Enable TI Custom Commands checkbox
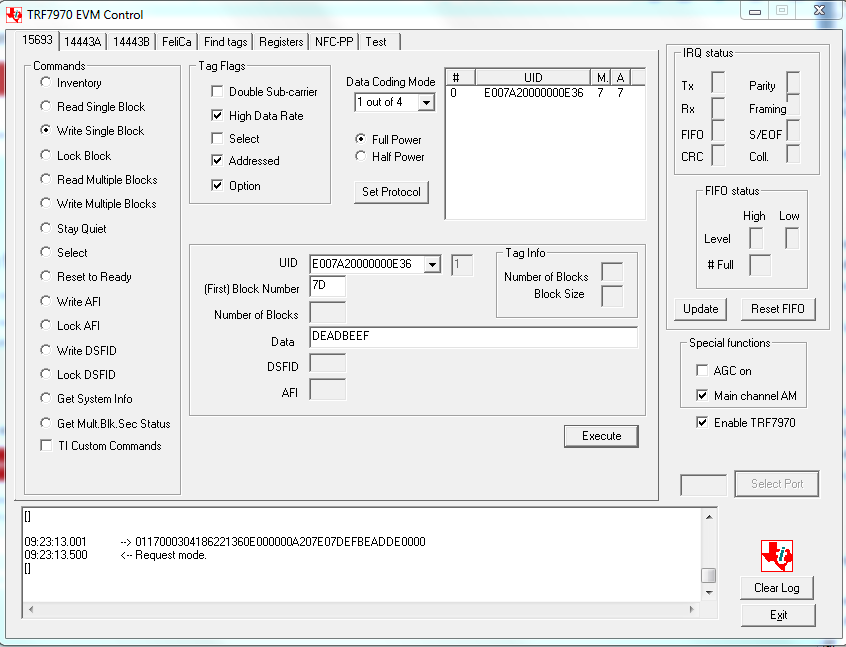This screenshot has height=647, width=846. click(x=46, y=445)
